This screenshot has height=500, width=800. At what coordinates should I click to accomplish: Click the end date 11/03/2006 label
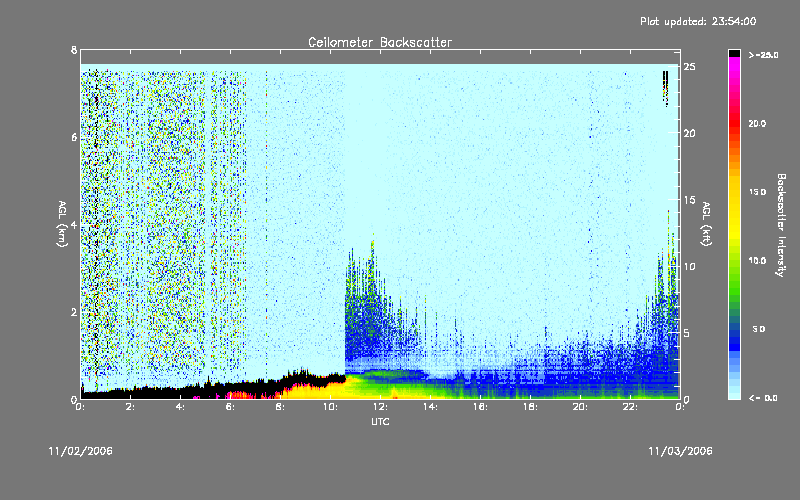[680, 451]
